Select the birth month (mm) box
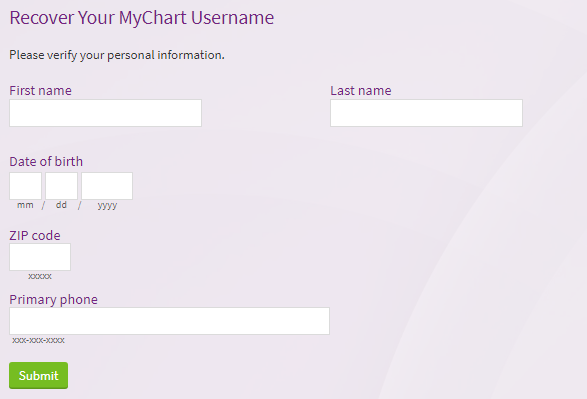 click(25, 186)
